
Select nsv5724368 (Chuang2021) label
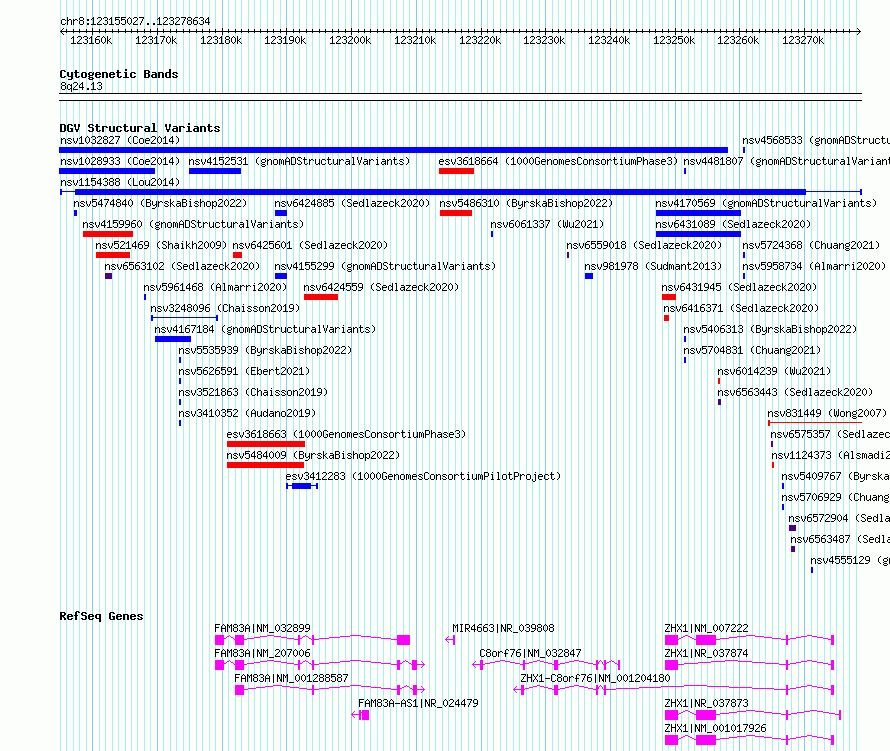tap(811, 245)
